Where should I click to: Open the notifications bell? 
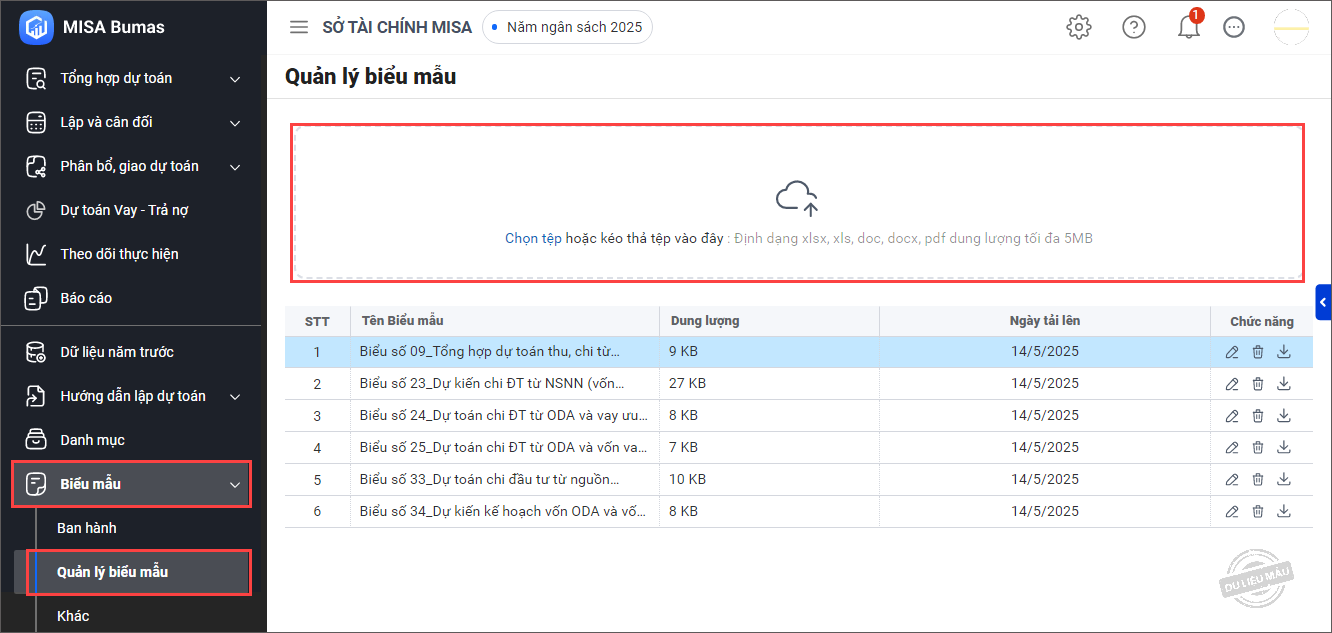coord(1188,27)
